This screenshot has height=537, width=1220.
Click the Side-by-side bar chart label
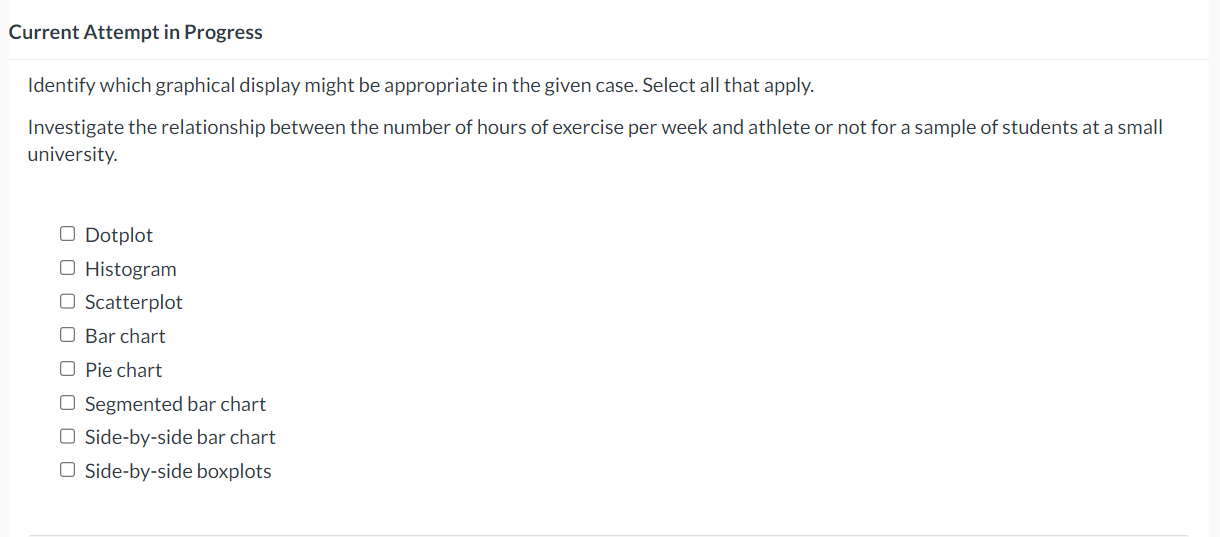tap(180, 437)
